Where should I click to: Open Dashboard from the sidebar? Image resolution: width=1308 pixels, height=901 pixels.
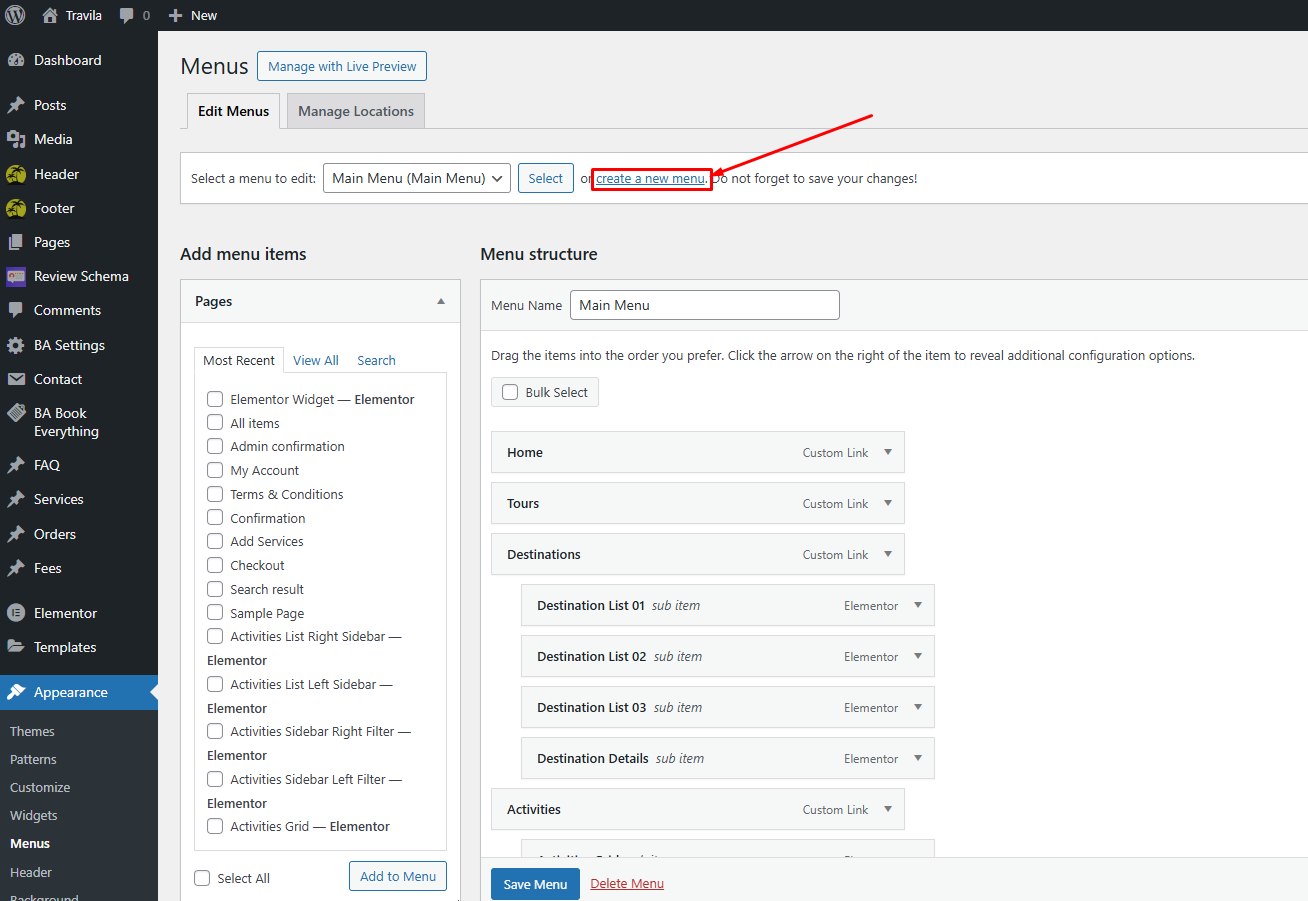(67, 60)
